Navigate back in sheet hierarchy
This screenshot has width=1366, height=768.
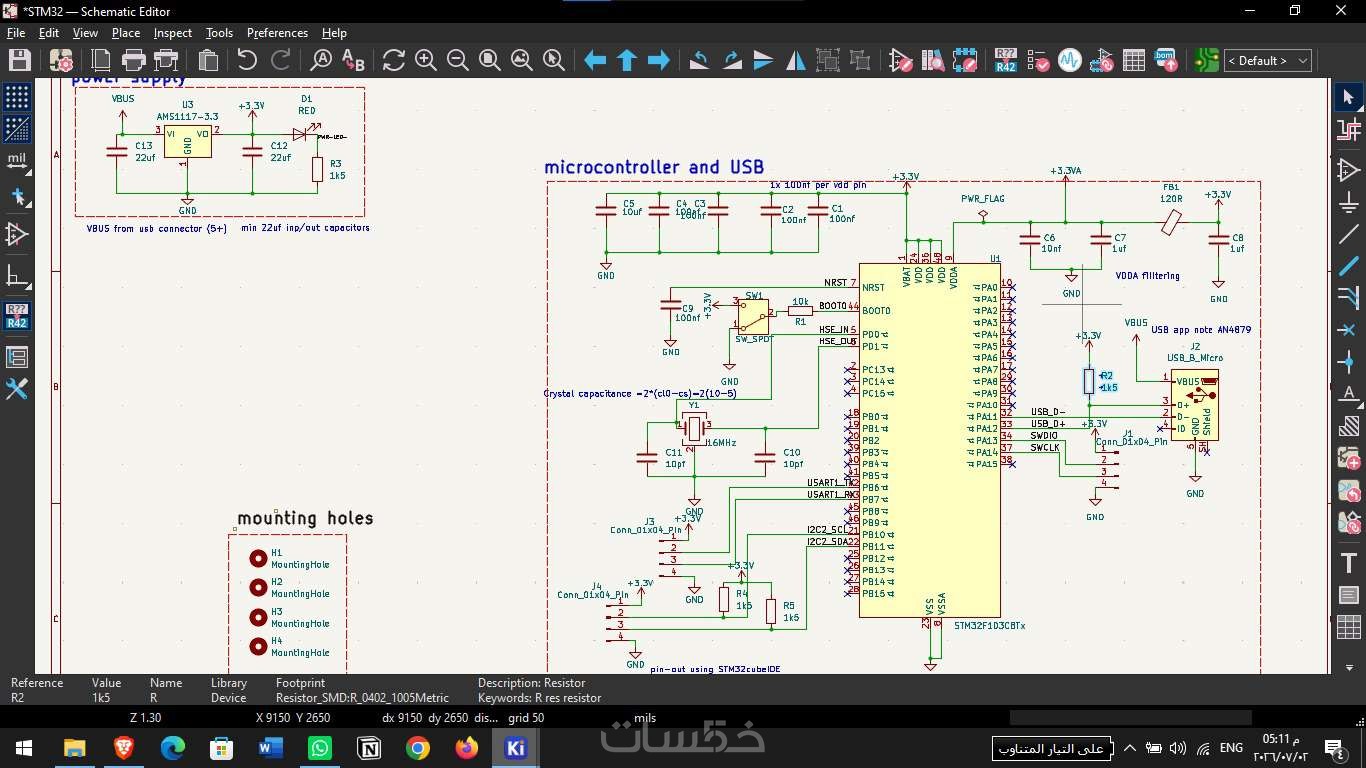click(x=595, y=60)
